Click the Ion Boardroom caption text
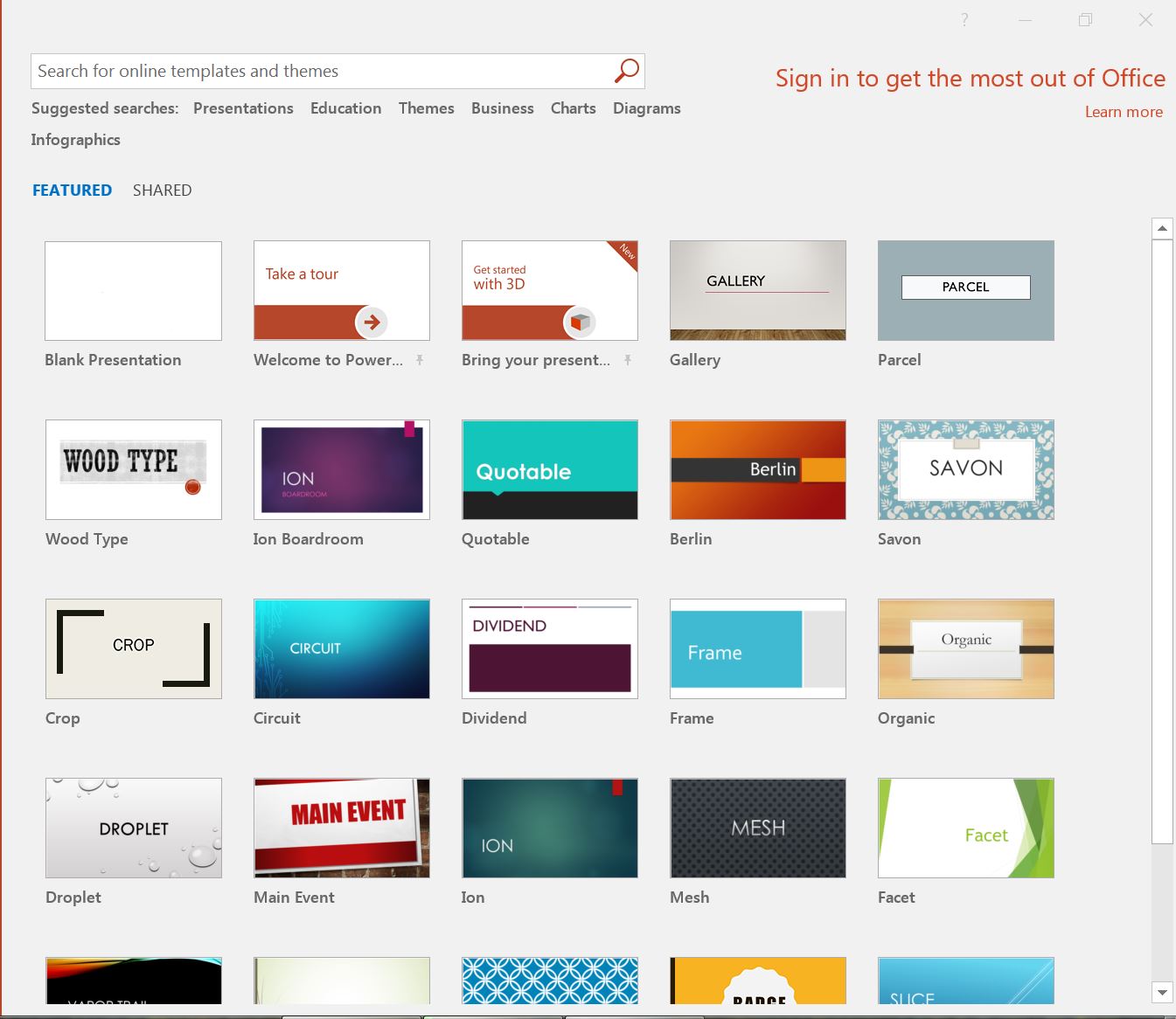 [308, 539]
